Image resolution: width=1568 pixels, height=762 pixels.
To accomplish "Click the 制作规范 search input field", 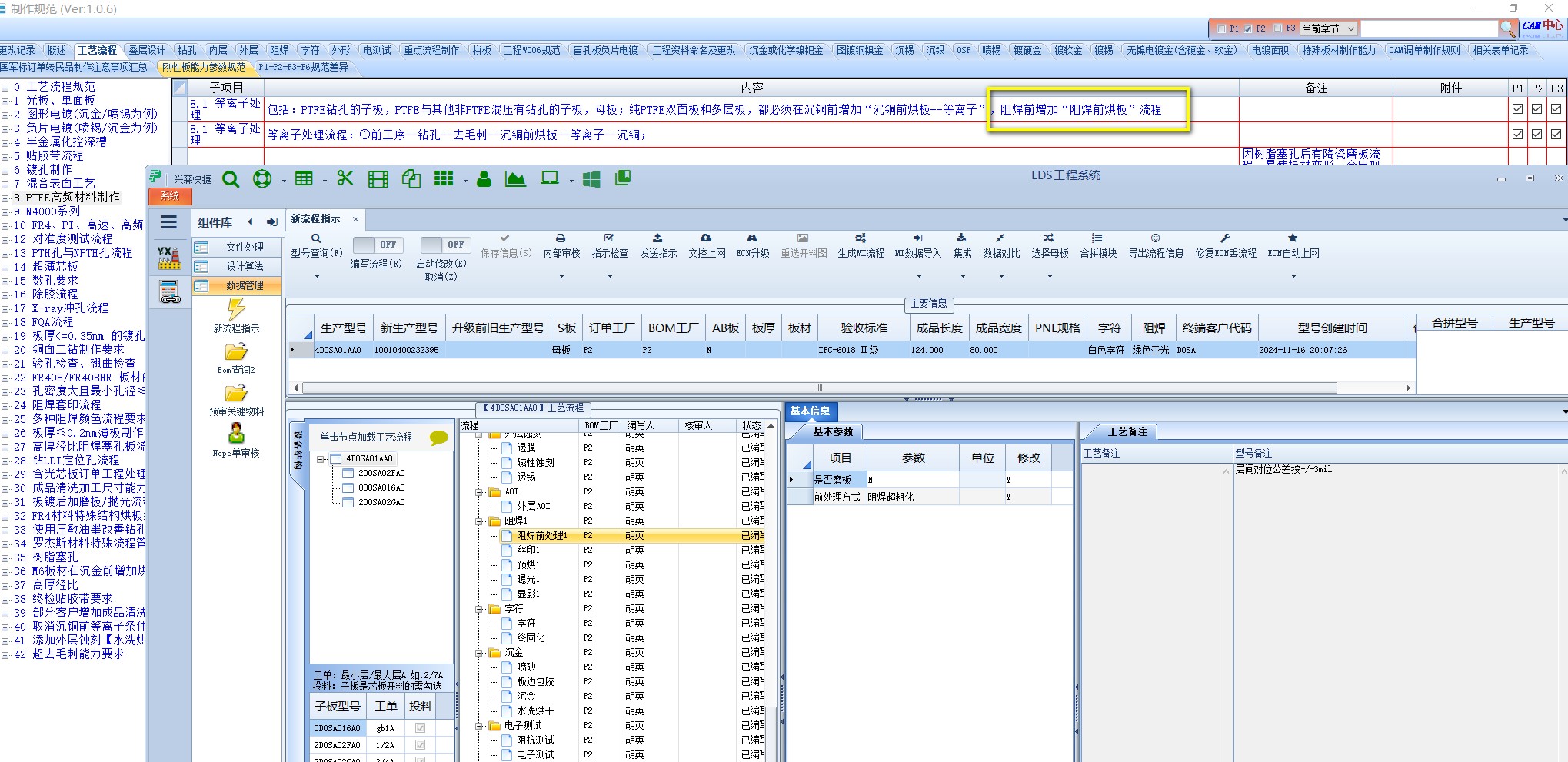I will coord(1429,28).
